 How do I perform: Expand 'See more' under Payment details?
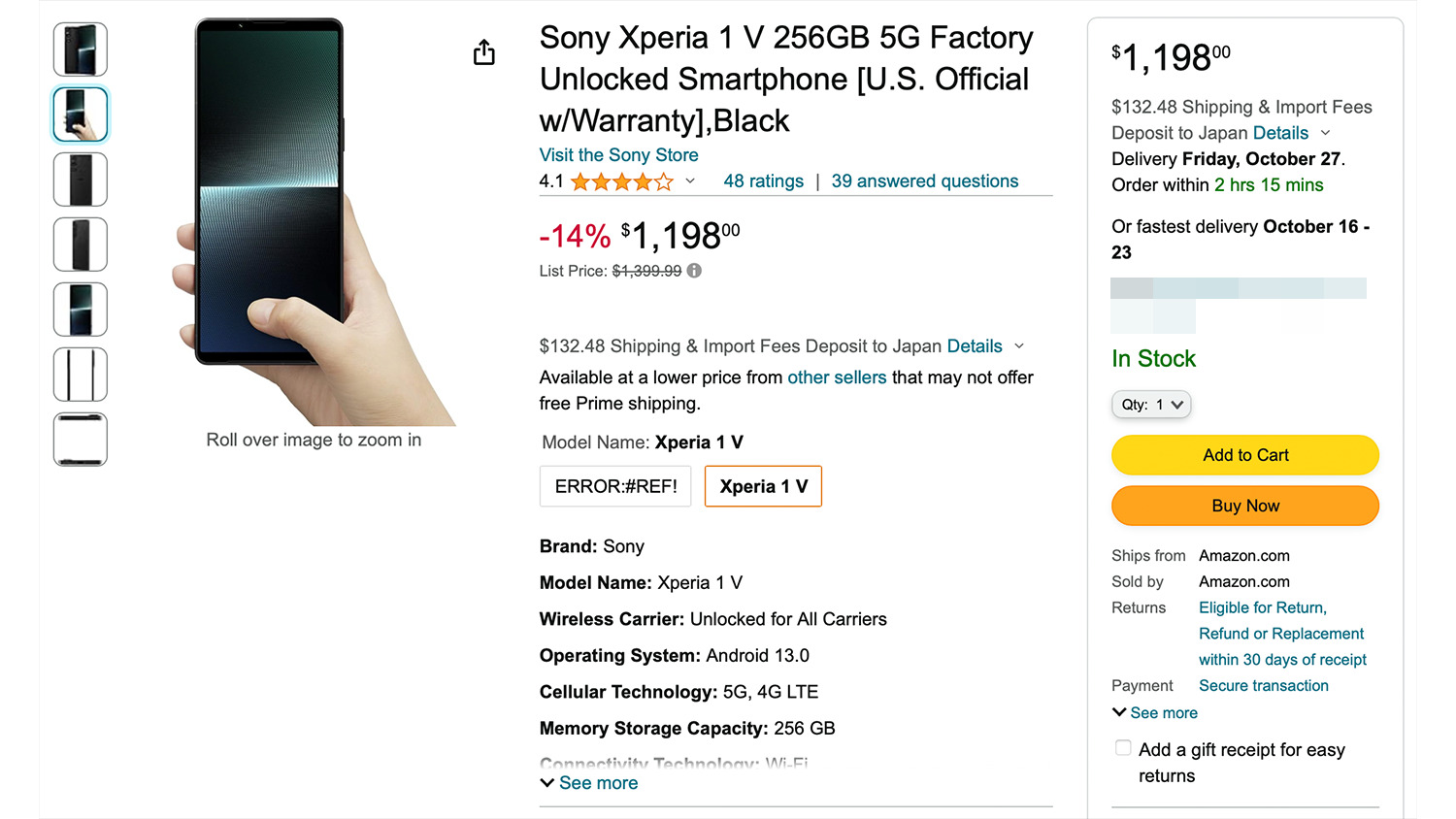point(1154,713)
